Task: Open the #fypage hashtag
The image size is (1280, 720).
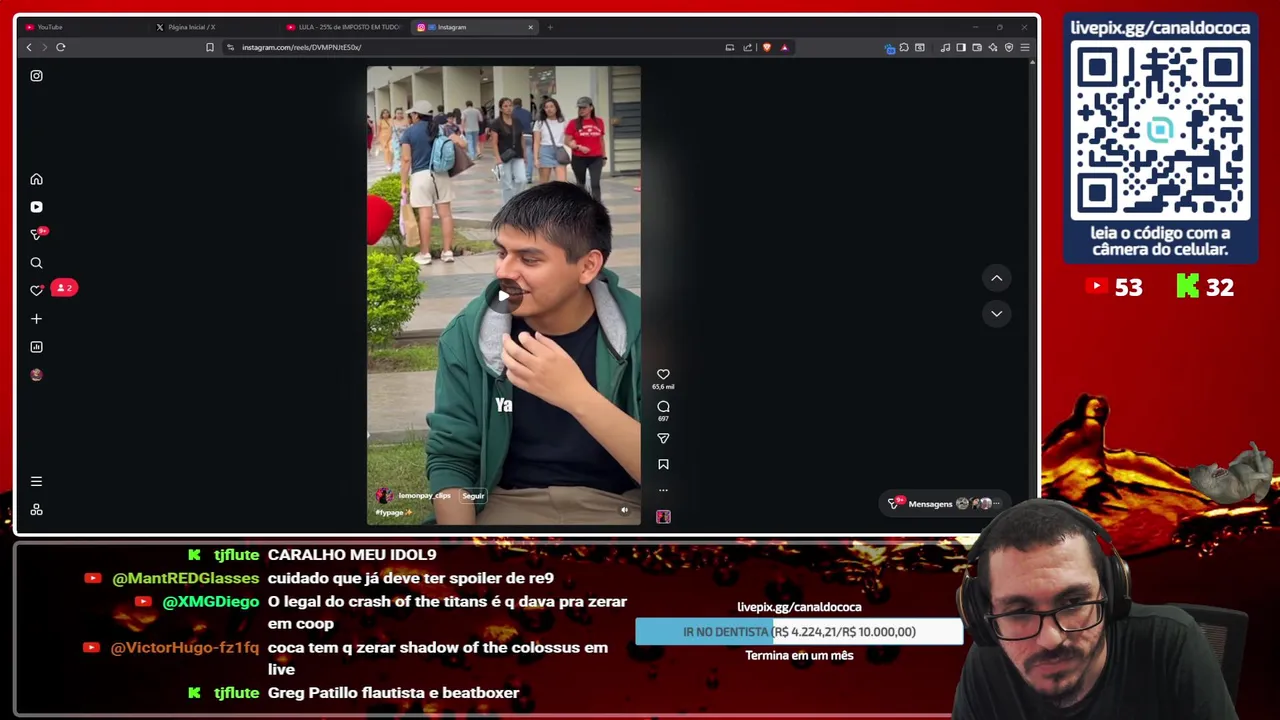Action: tap(390, 512)
